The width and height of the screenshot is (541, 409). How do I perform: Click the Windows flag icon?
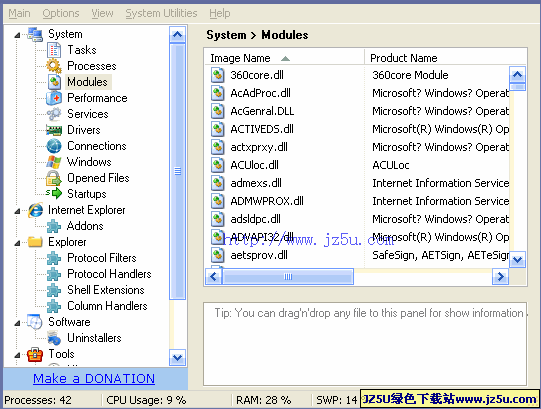pos(54,162)
